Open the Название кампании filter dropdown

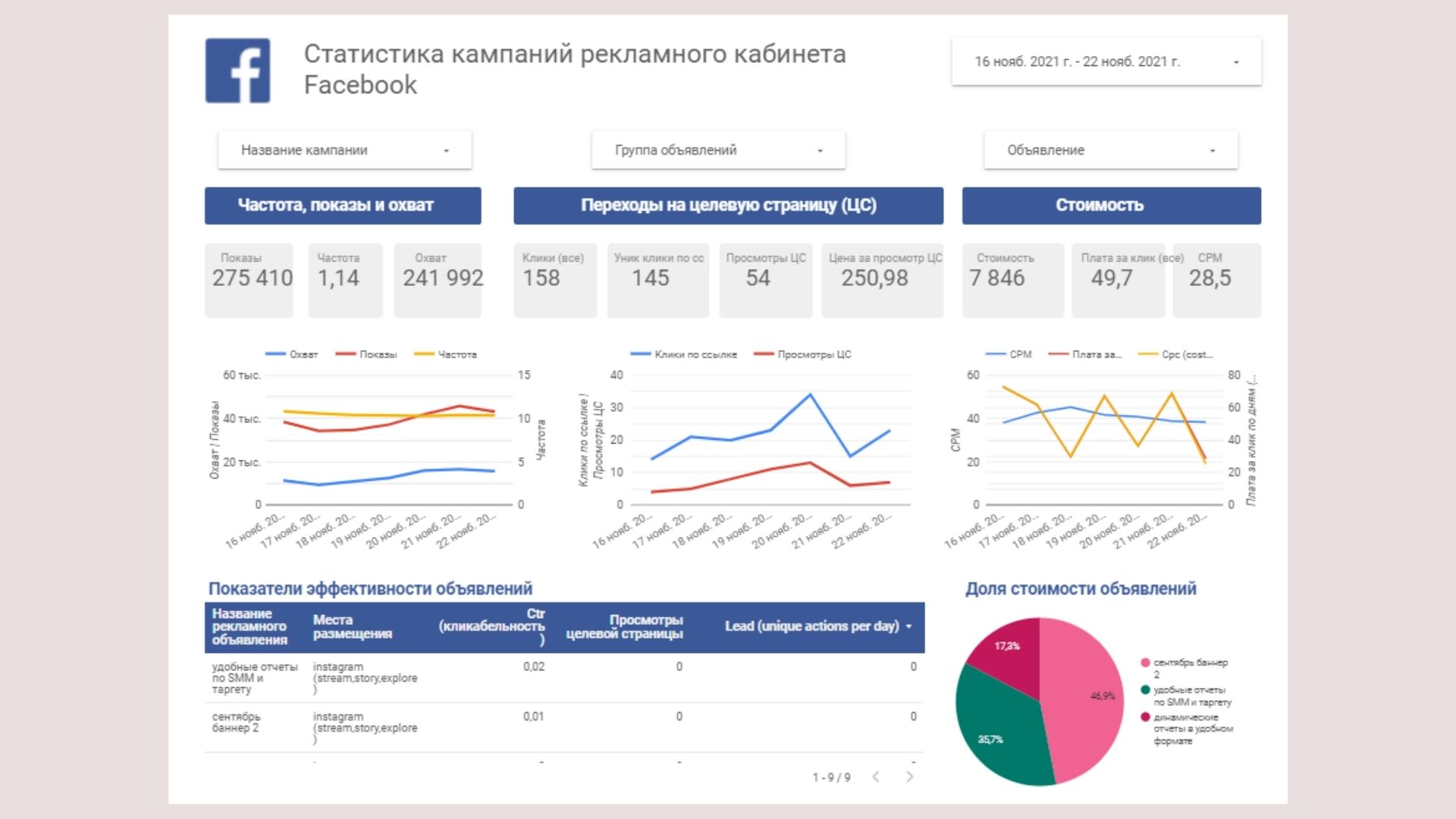[344, 150]
